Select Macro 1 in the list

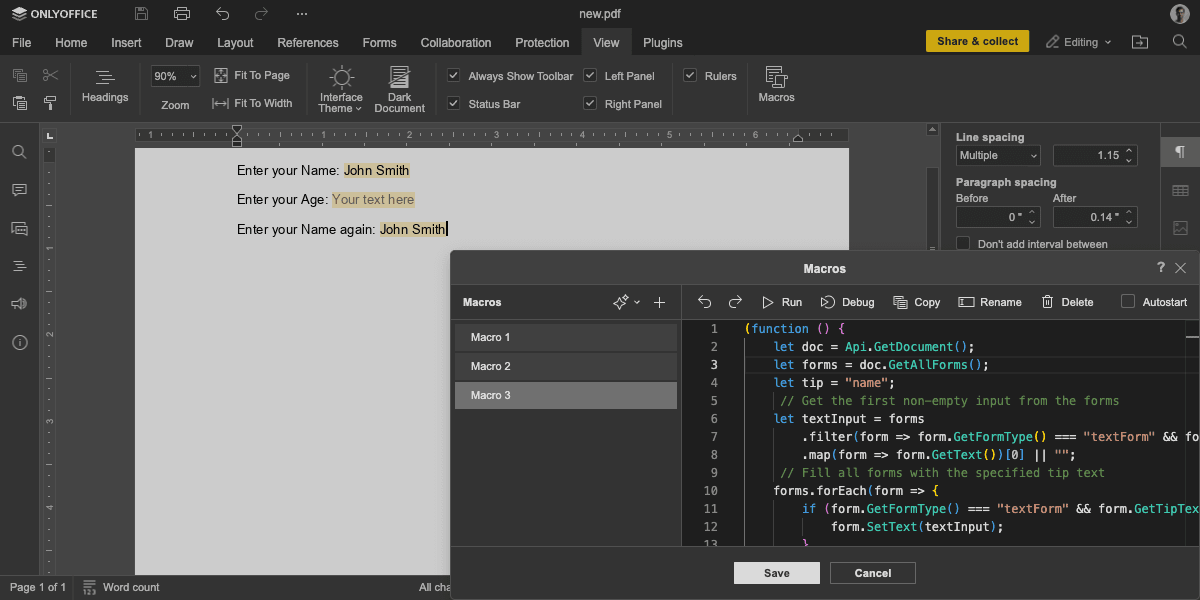point(566,337)
